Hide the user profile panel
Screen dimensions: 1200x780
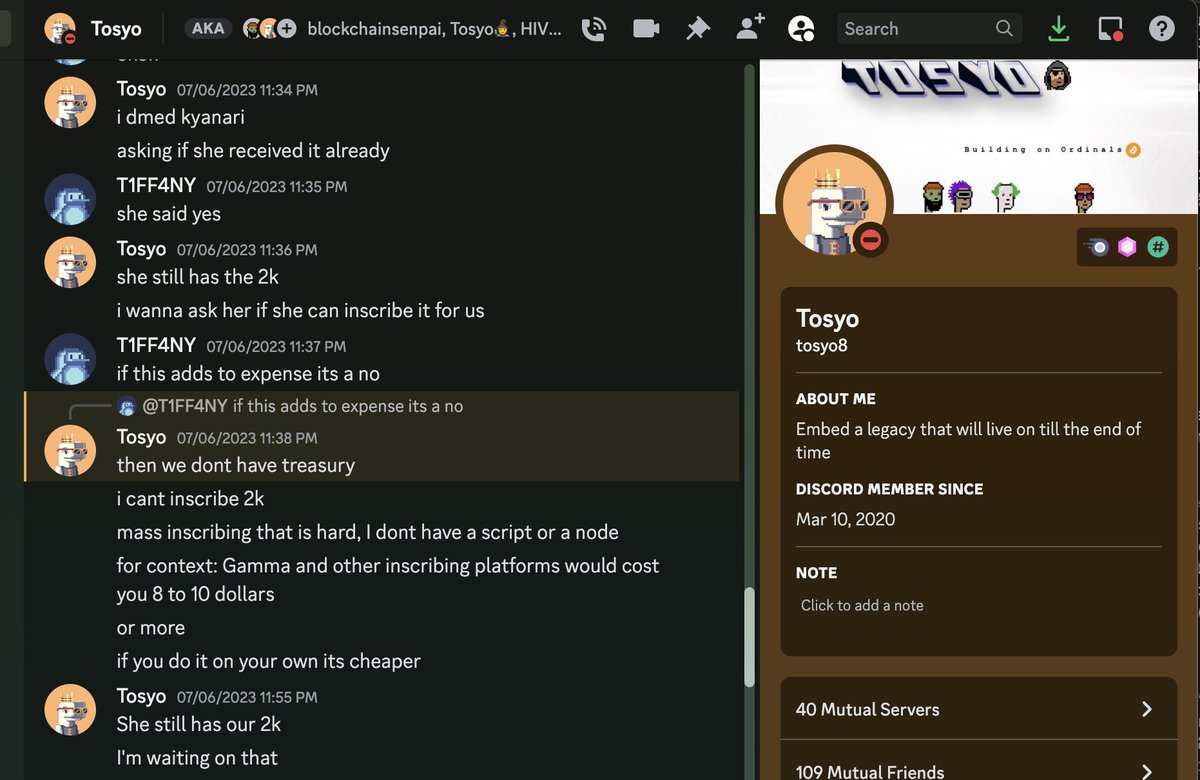(801, 29)
